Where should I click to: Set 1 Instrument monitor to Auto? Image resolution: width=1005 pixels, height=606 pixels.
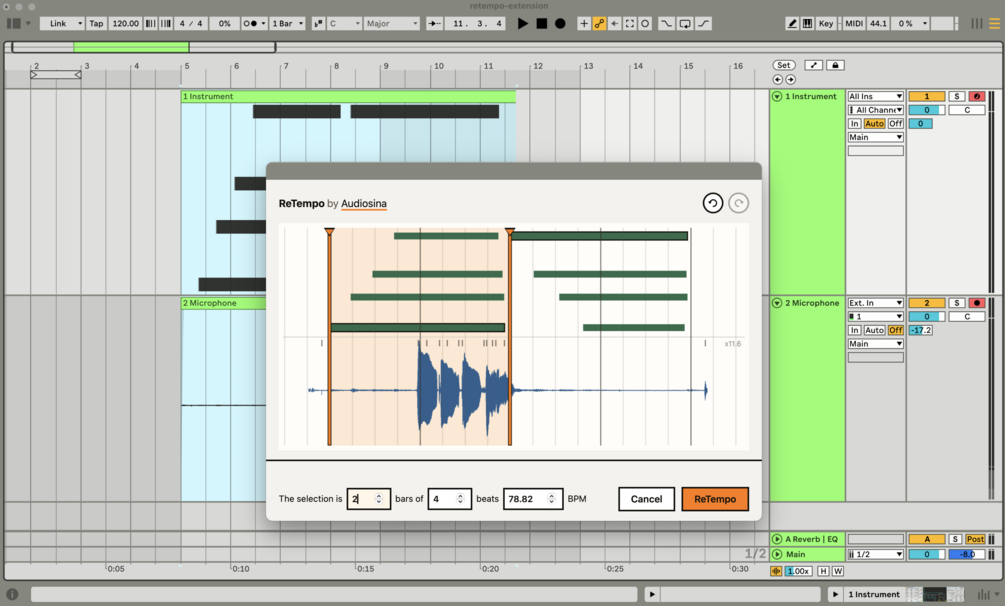tap(874, 124)
